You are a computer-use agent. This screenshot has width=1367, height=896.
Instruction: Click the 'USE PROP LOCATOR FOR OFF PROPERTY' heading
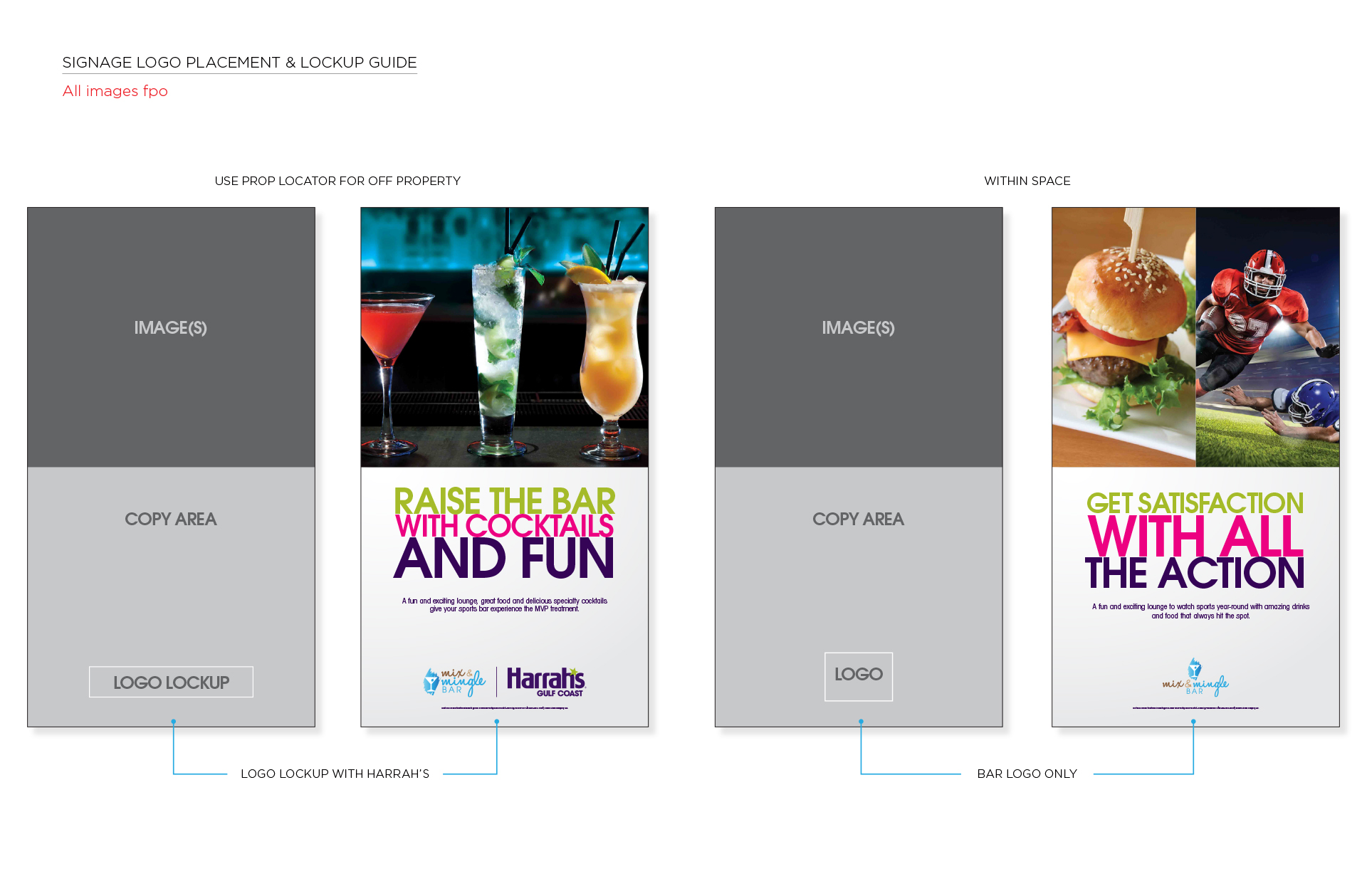[x=337, y=181]
